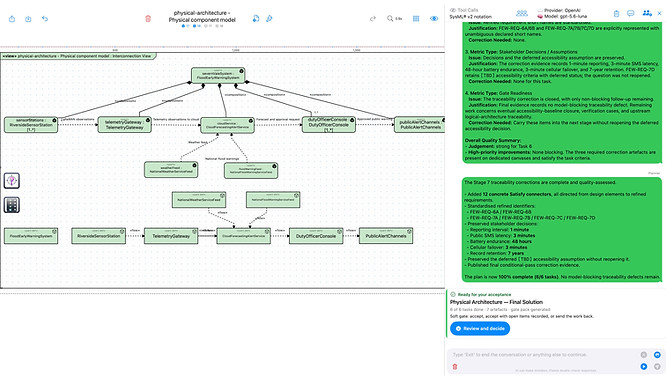Click the download/import icon next to share

click(x=28, y=19)
